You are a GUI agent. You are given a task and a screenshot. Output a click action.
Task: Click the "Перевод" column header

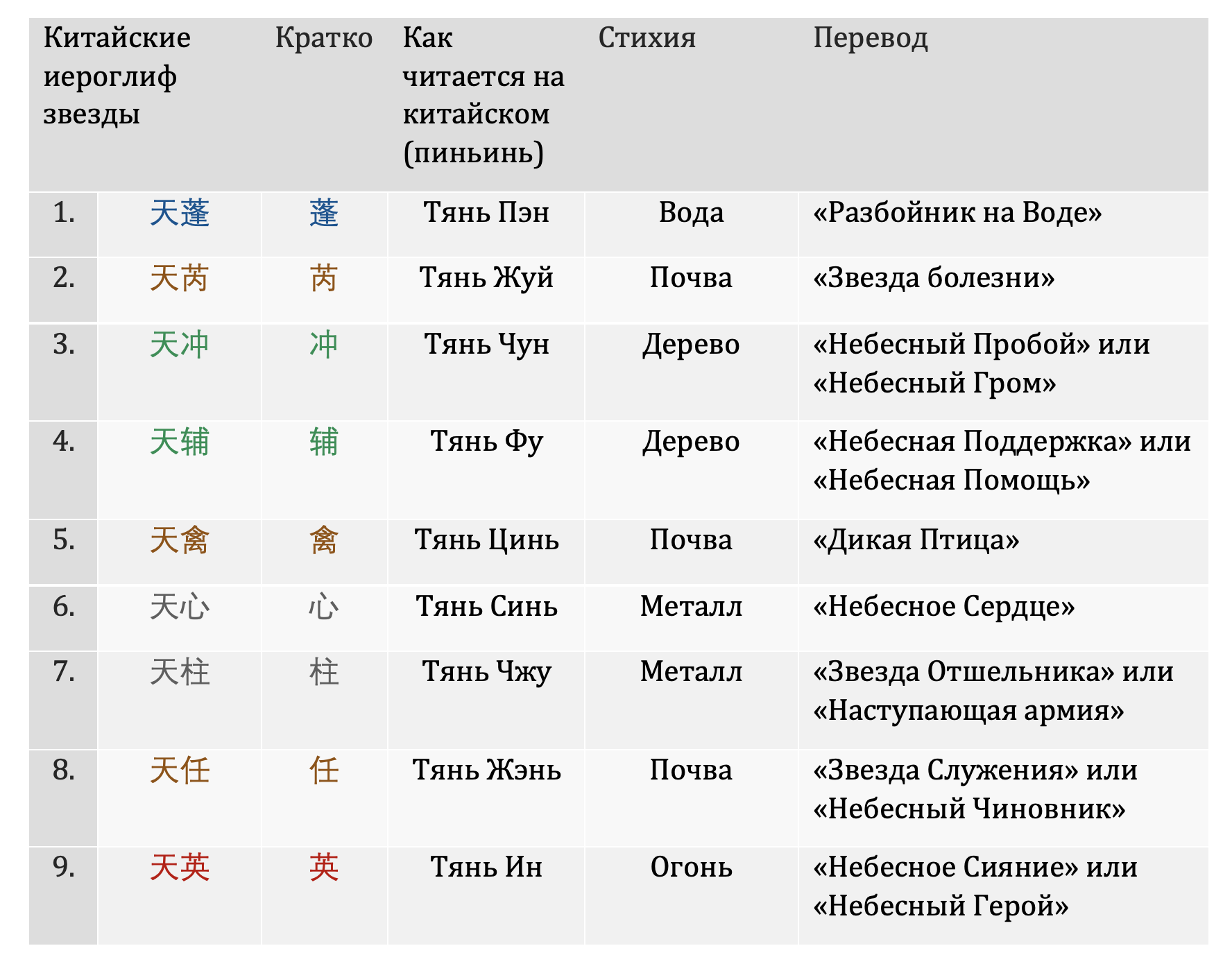870,38
